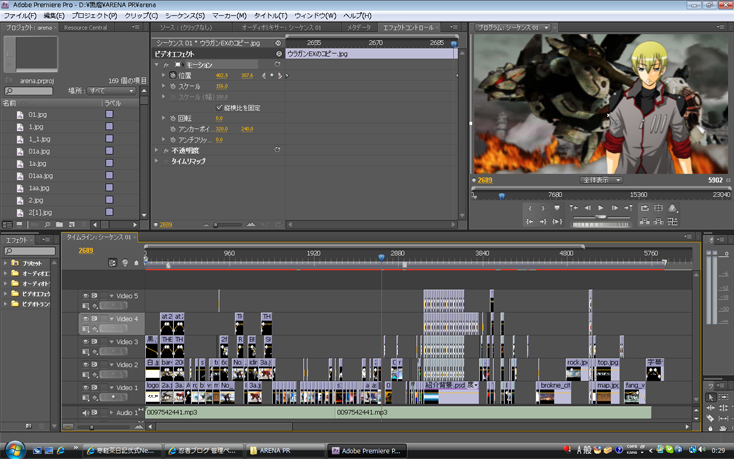
Task: Select 01a.jpg in the project list
Action: [39, 151]
